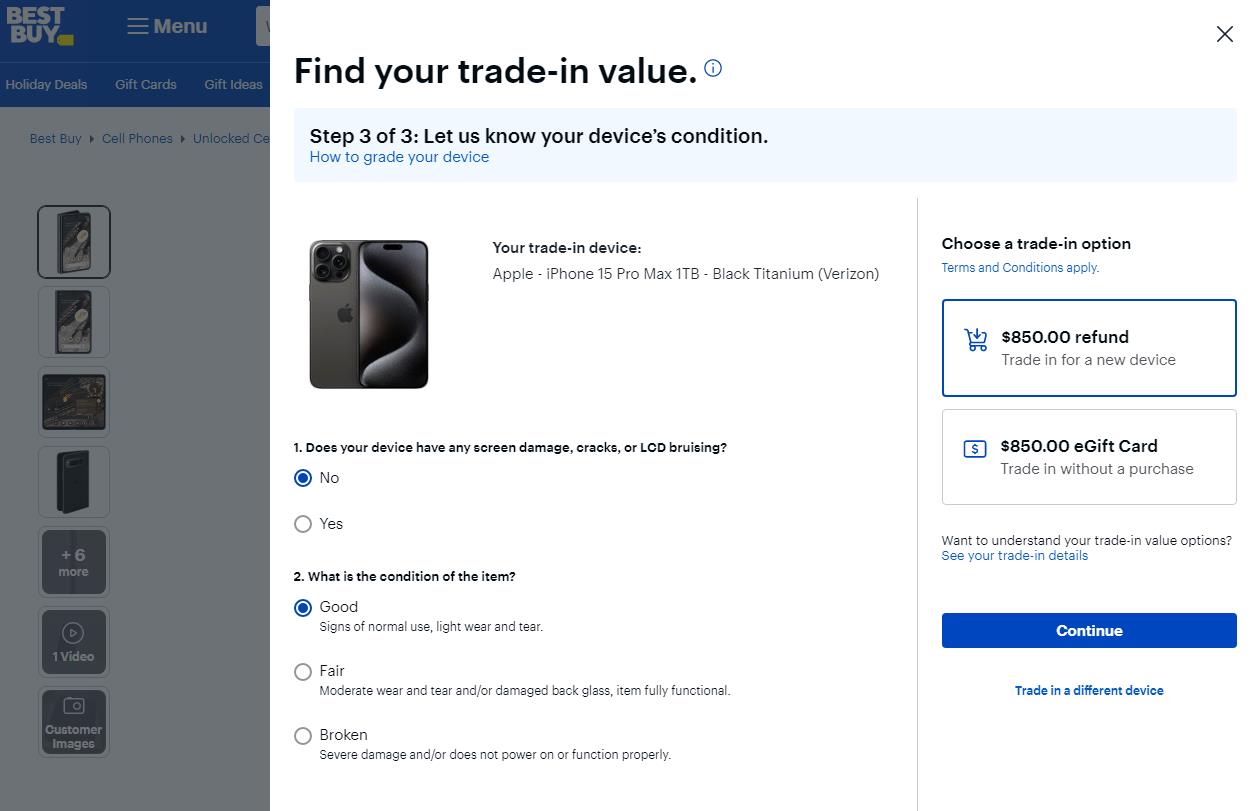1254x811 pixels.
Task: Click Trade in a different device
Action: tap(1089, 690)
